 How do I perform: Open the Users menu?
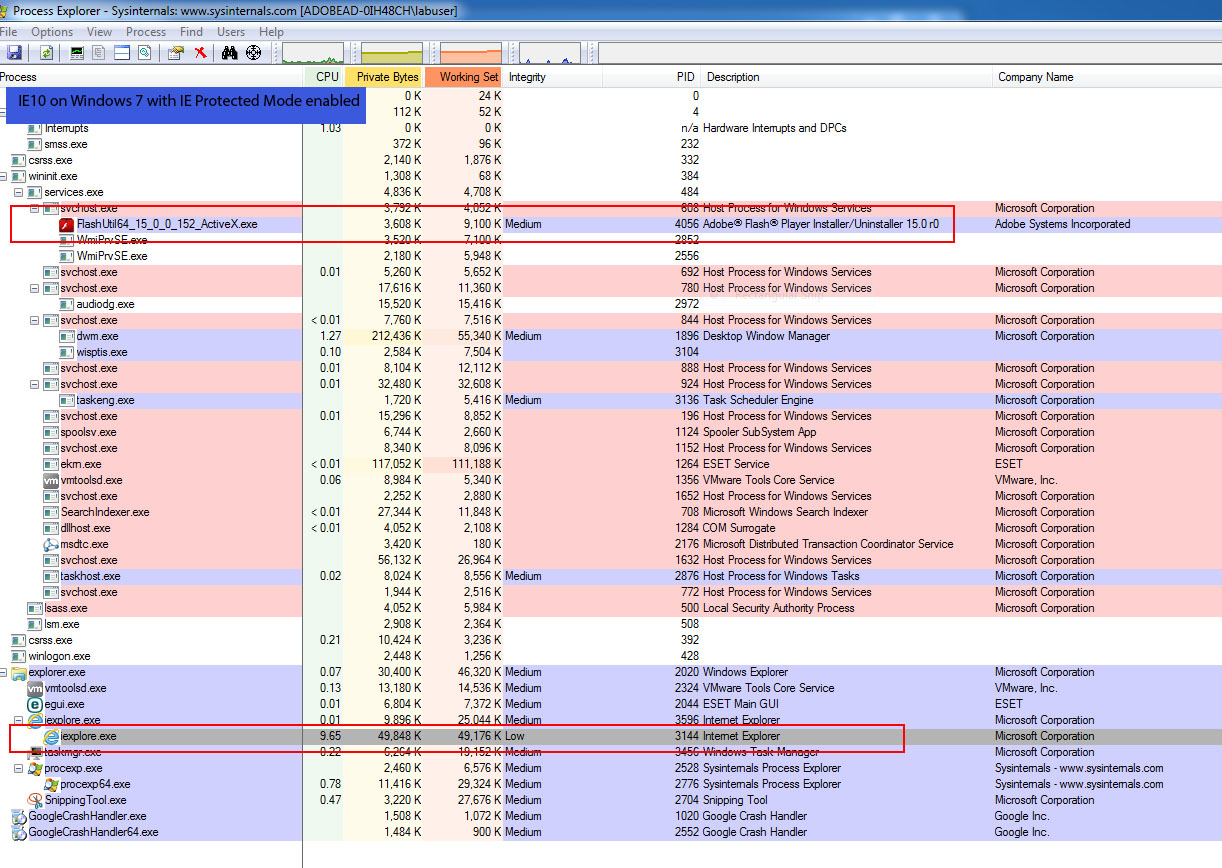(231, 32)
